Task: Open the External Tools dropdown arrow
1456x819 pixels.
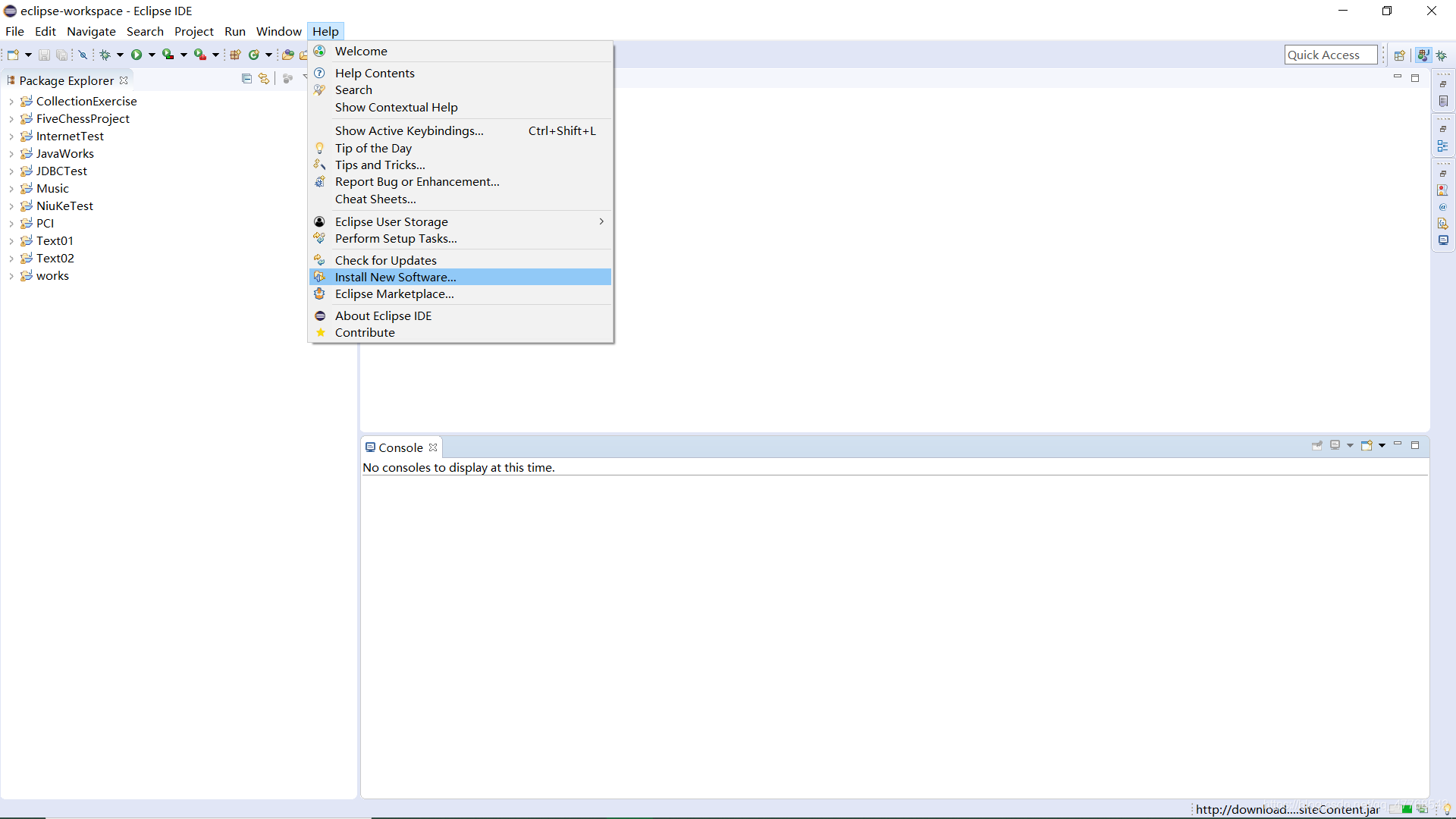Action: pyautogui.click(x=215, y=55)
